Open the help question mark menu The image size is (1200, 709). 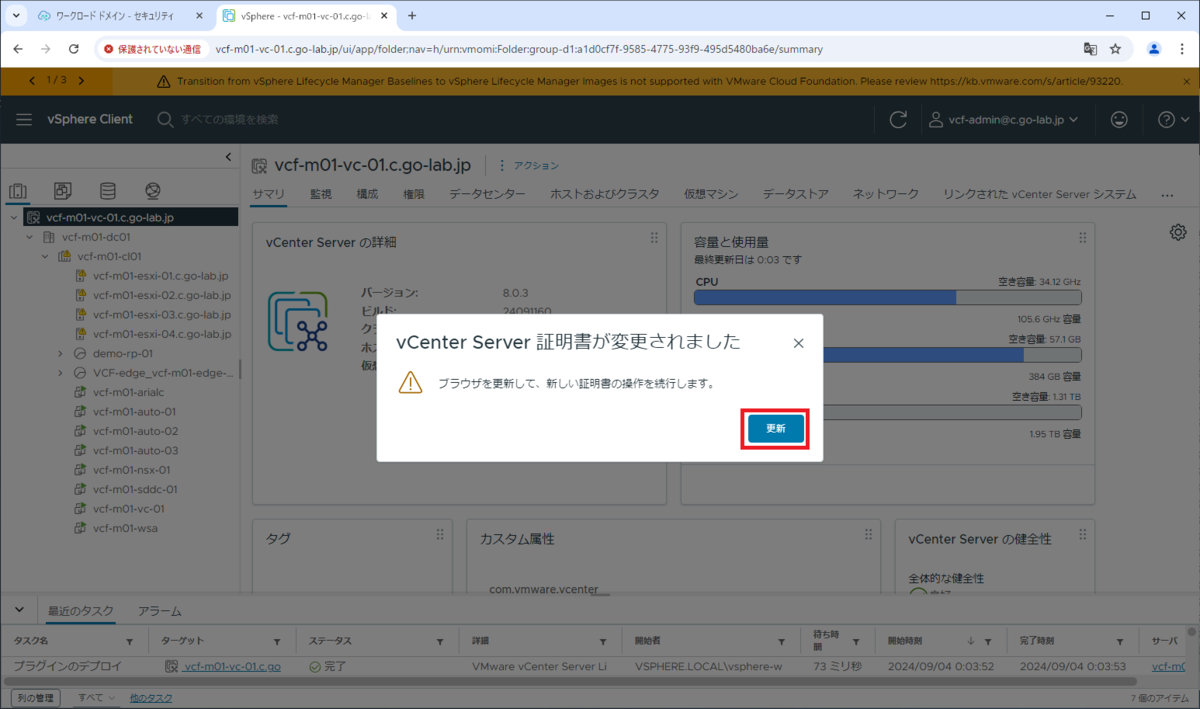pos(1173,119)
